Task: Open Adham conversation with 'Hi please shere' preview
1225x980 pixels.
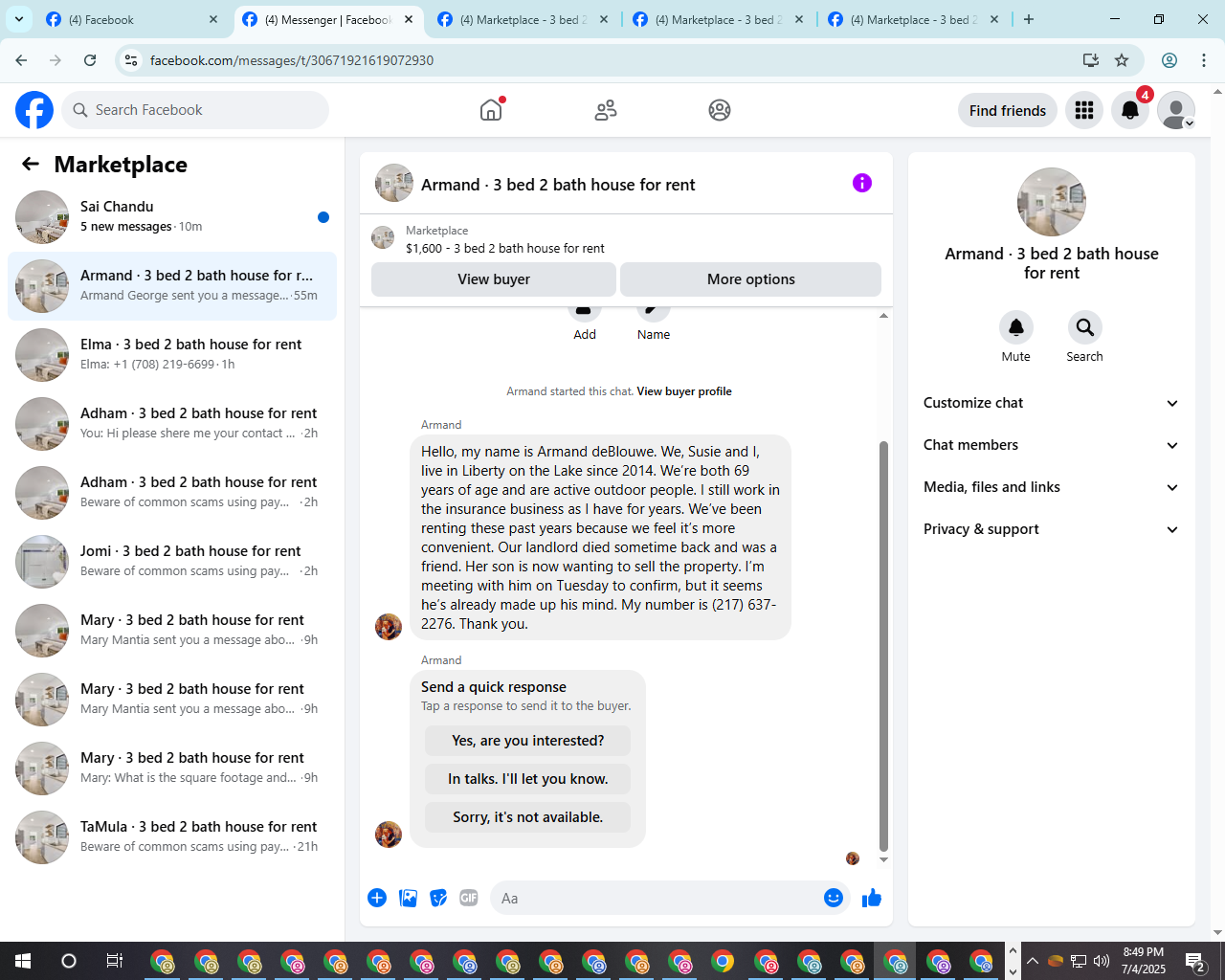Action: coord(172,424)
